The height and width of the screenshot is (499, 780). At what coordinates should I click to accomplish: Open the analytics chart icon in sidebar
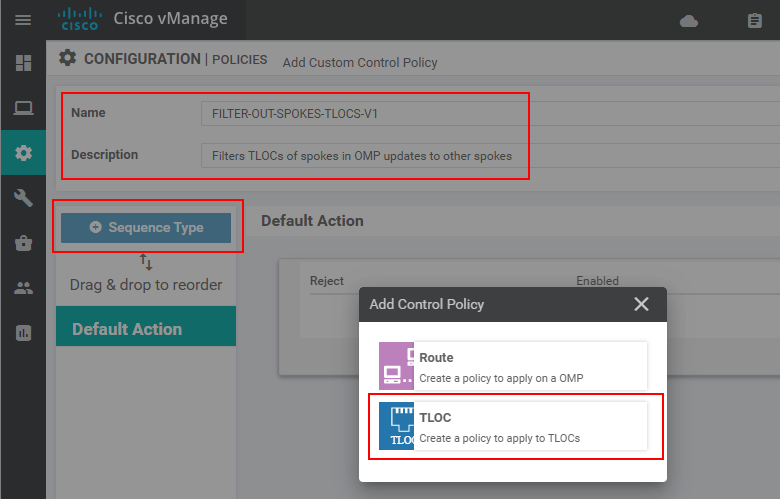(x=23, y=333)
